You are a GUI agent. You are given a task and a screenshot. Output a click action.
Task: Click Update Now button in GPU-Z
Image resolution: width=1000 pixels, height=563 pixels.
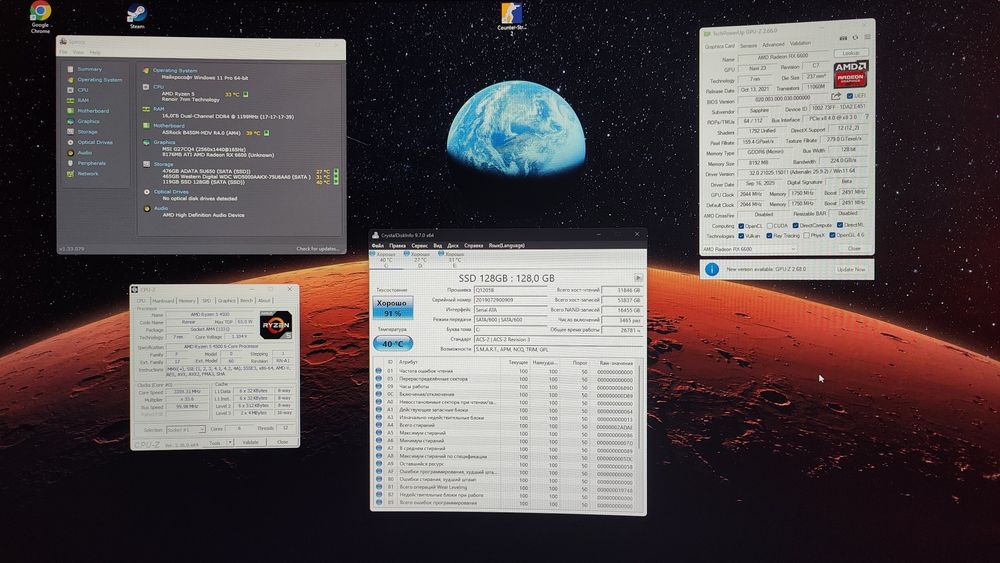(x=851, y=269)
